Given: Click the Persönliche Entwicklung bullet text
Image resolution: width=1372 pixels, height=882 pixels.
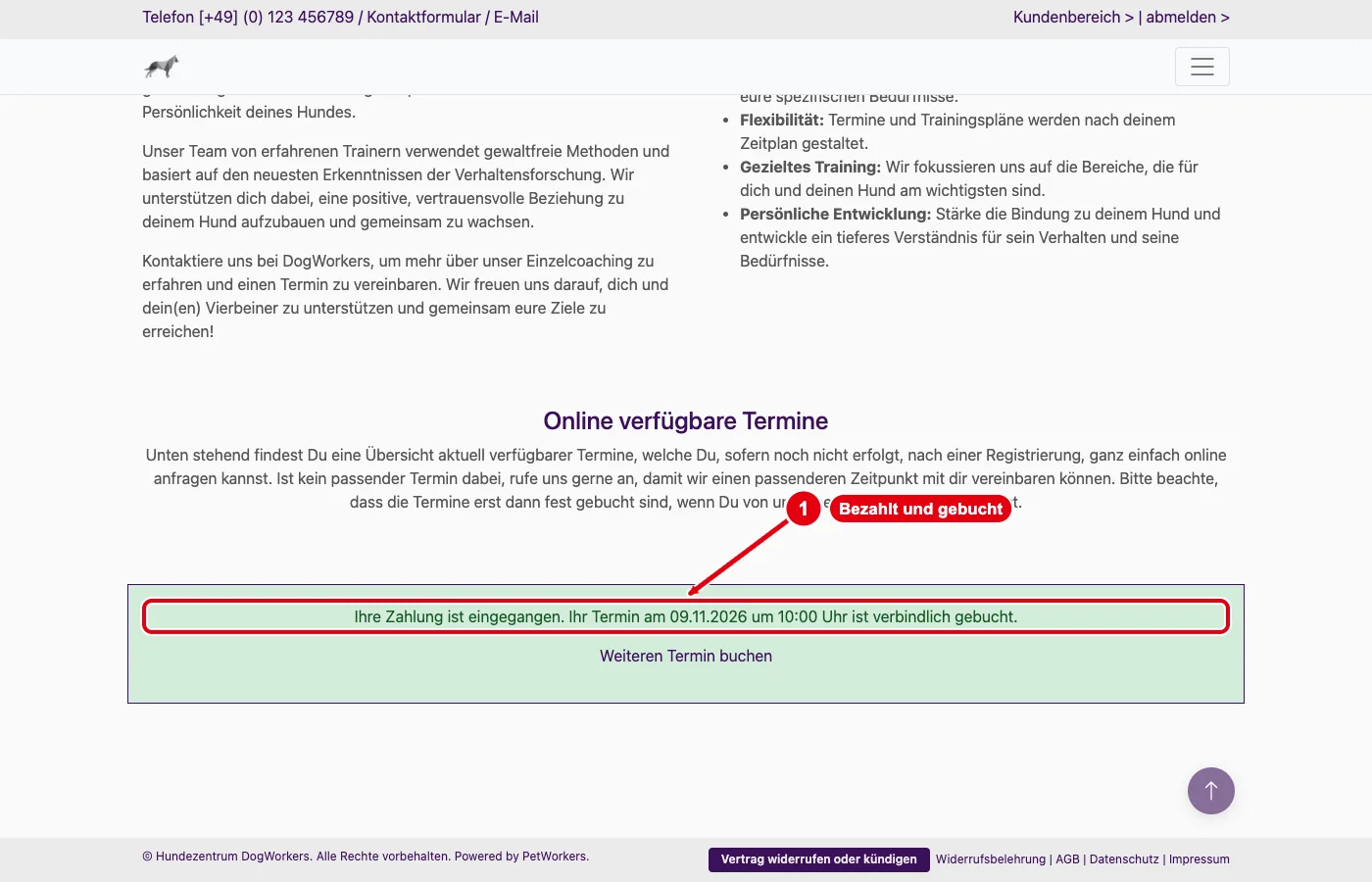Looking at the screenshot, I should (980, 237).
